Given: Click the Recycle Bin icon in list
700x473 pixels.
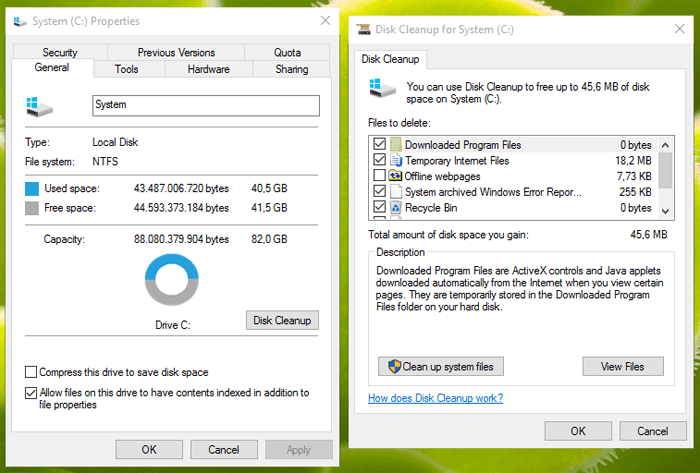Looking at the screenshot, I should pyautogui.click(x=396, y=207).
